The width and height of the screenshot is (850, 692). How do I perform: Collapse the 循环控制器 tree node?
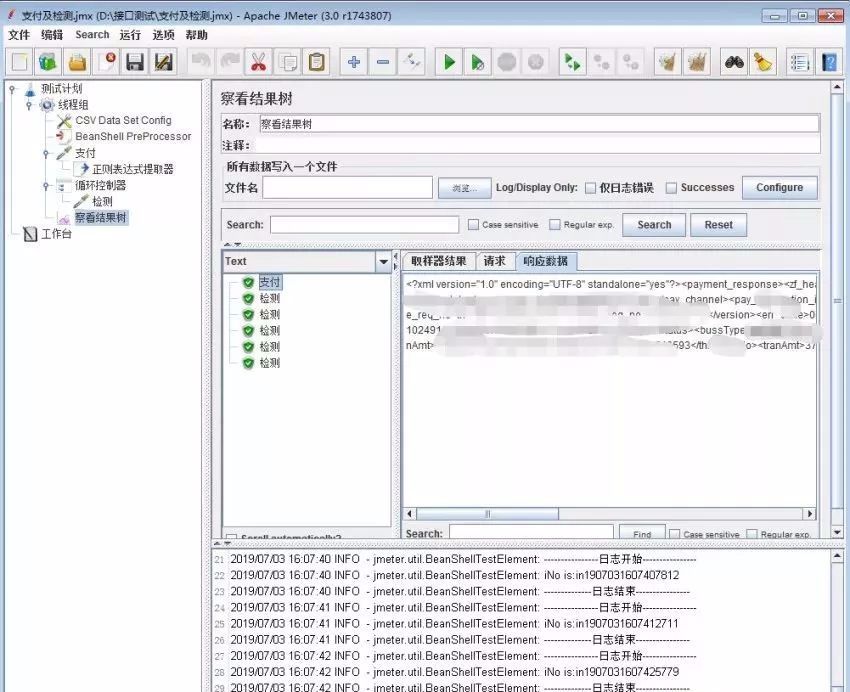[46, 185]
